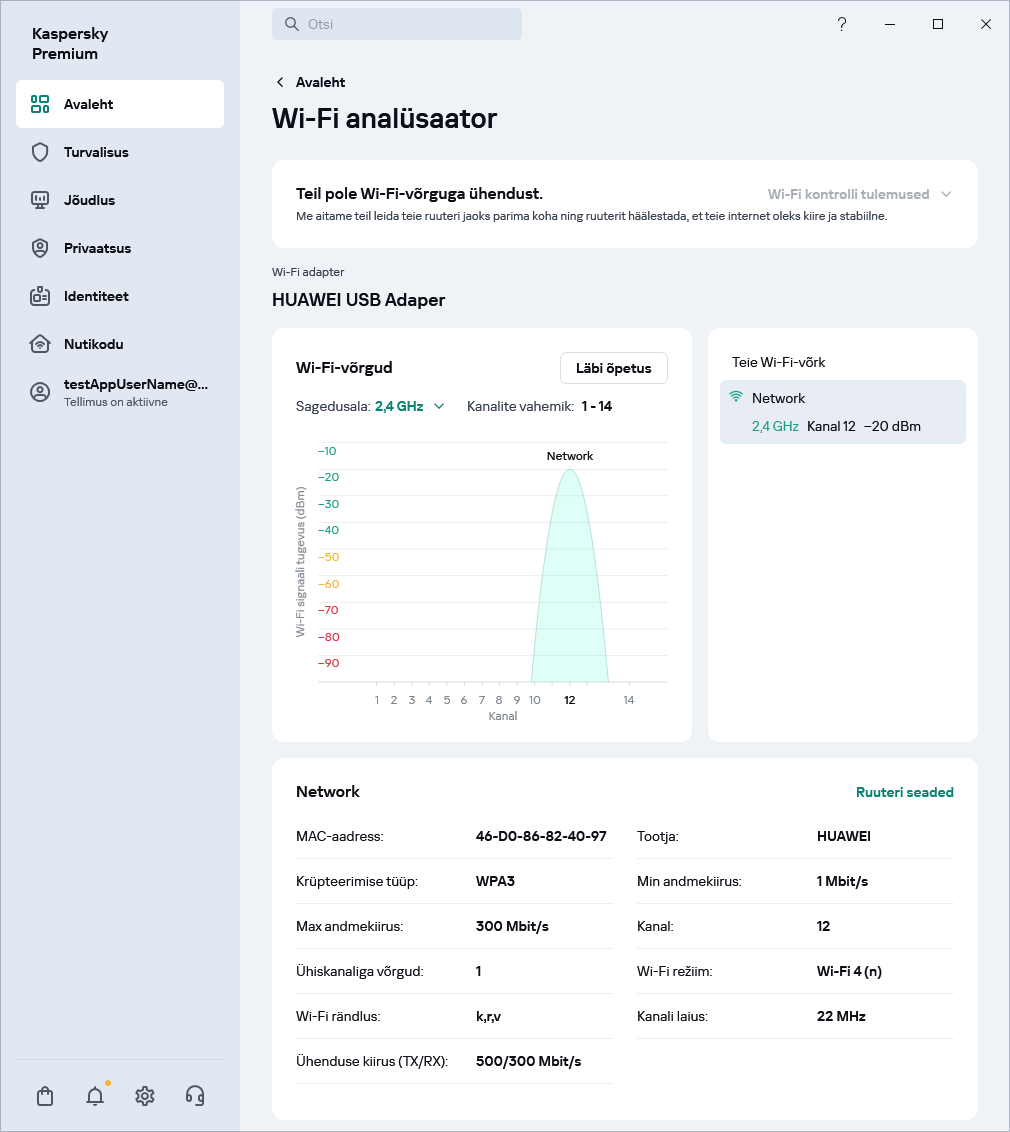Click the Nutikodu smart home icon
The height and width of the screenshot is (1132, 1010).
click(40, 344)
